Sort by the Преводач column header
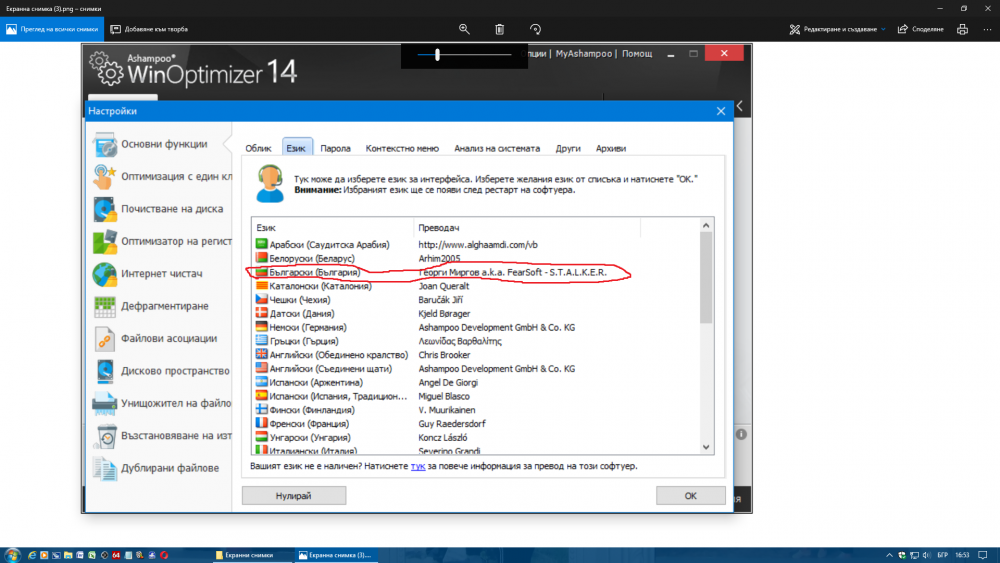 pyautogui.click(x=527, y=228)
